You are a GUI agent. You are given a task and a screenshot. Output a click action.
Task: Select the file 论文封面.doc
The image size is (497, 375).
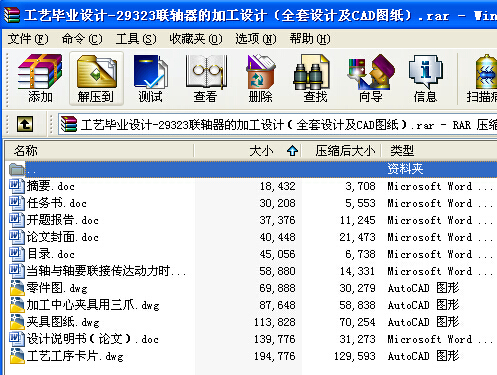pos(63,237)
